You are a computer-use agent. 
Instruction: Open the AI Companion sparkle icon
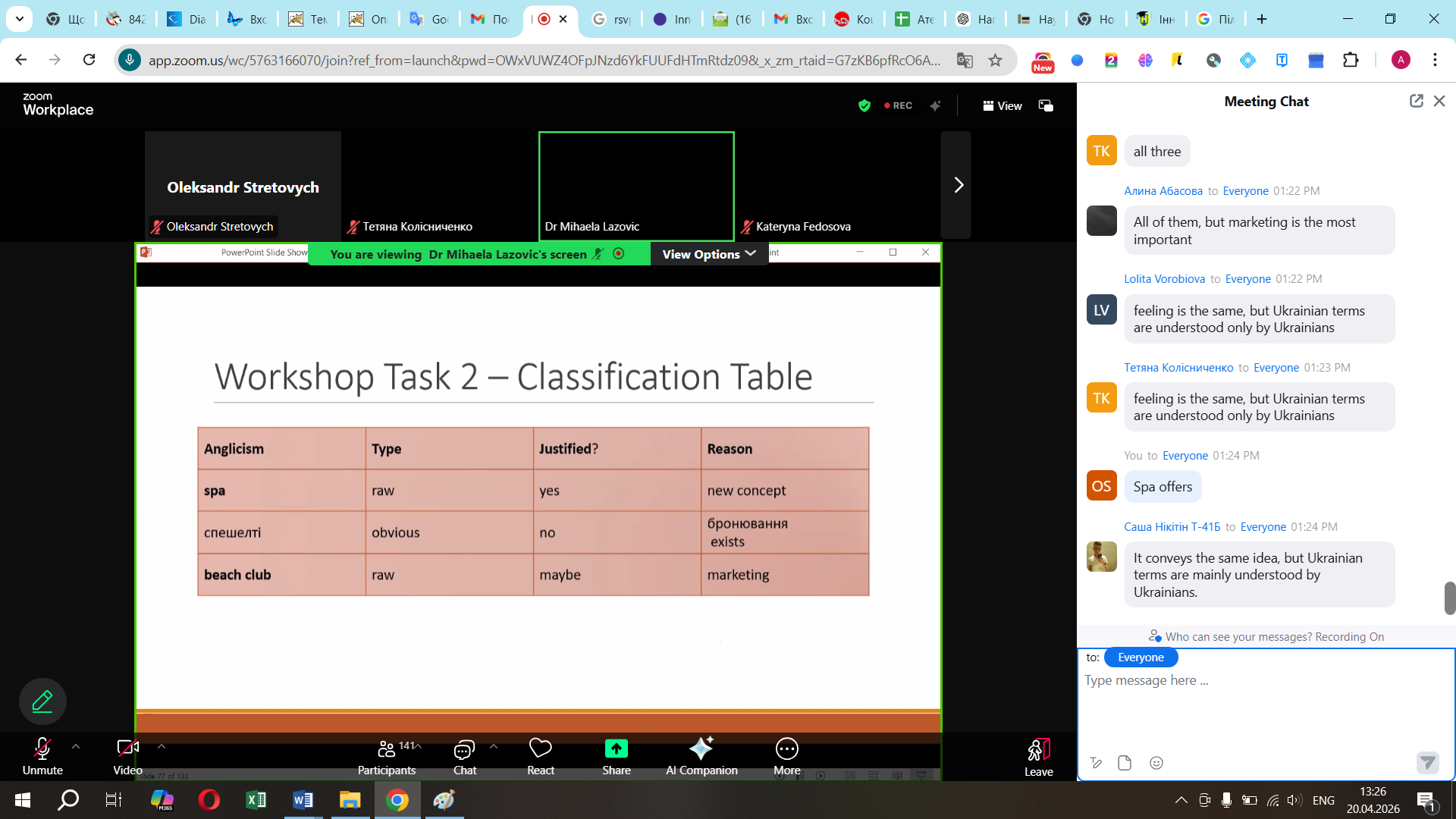701,748
